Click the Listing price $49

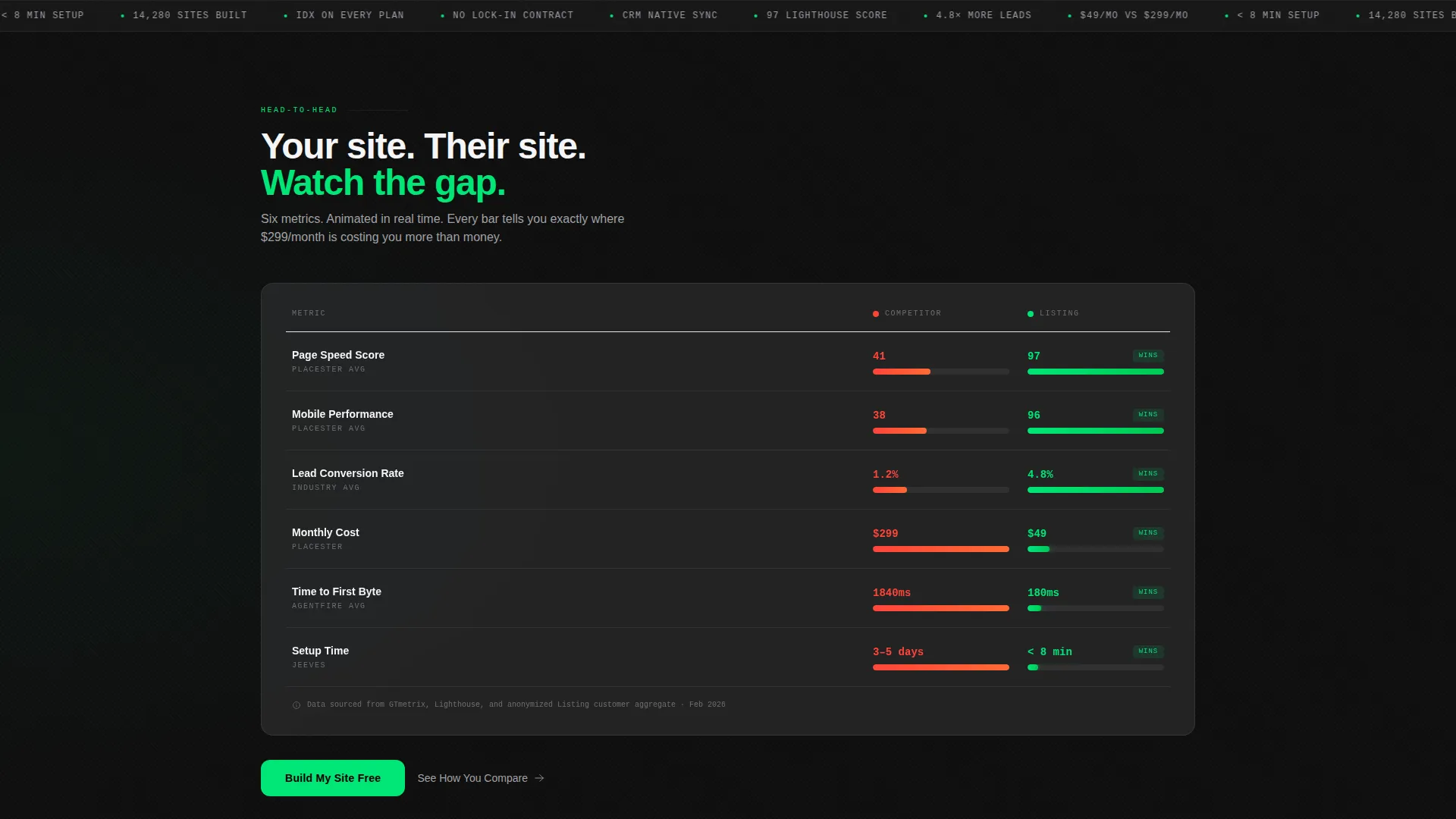pyautogui.click(x=1037, y=533)
